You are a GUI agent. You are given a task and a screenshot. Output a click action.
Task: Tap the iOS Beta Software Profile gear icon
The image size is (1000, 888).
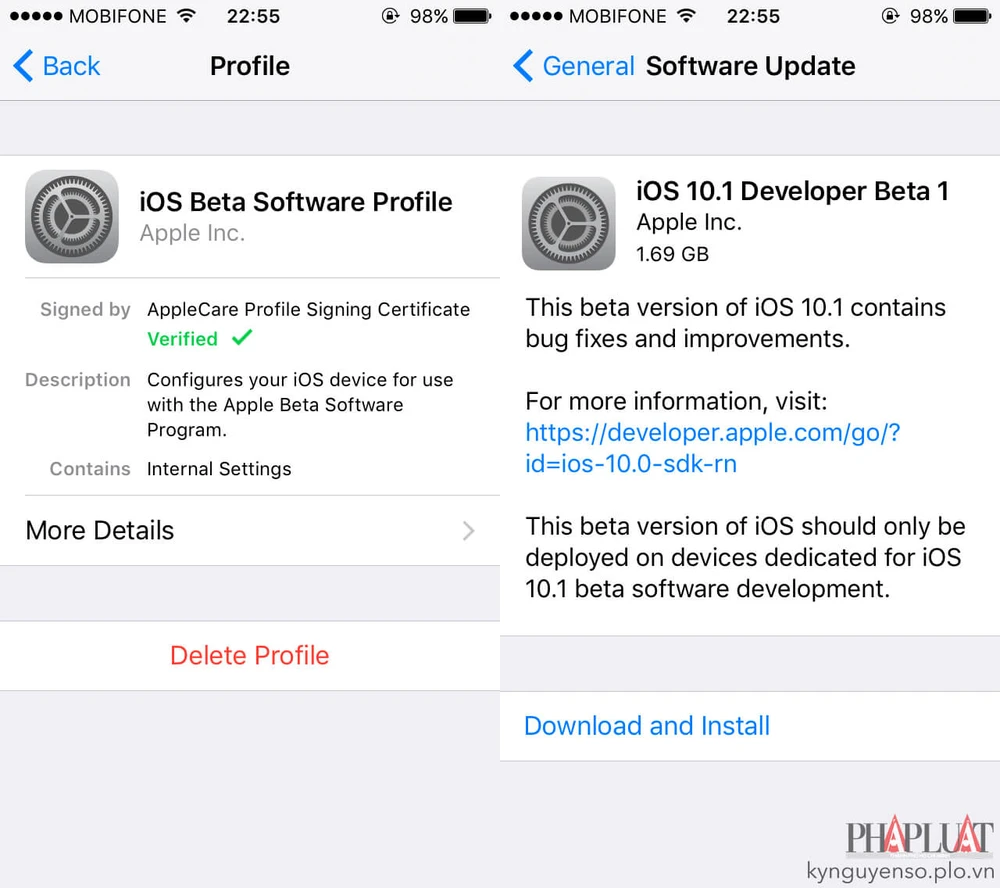(x=71, y=217)
